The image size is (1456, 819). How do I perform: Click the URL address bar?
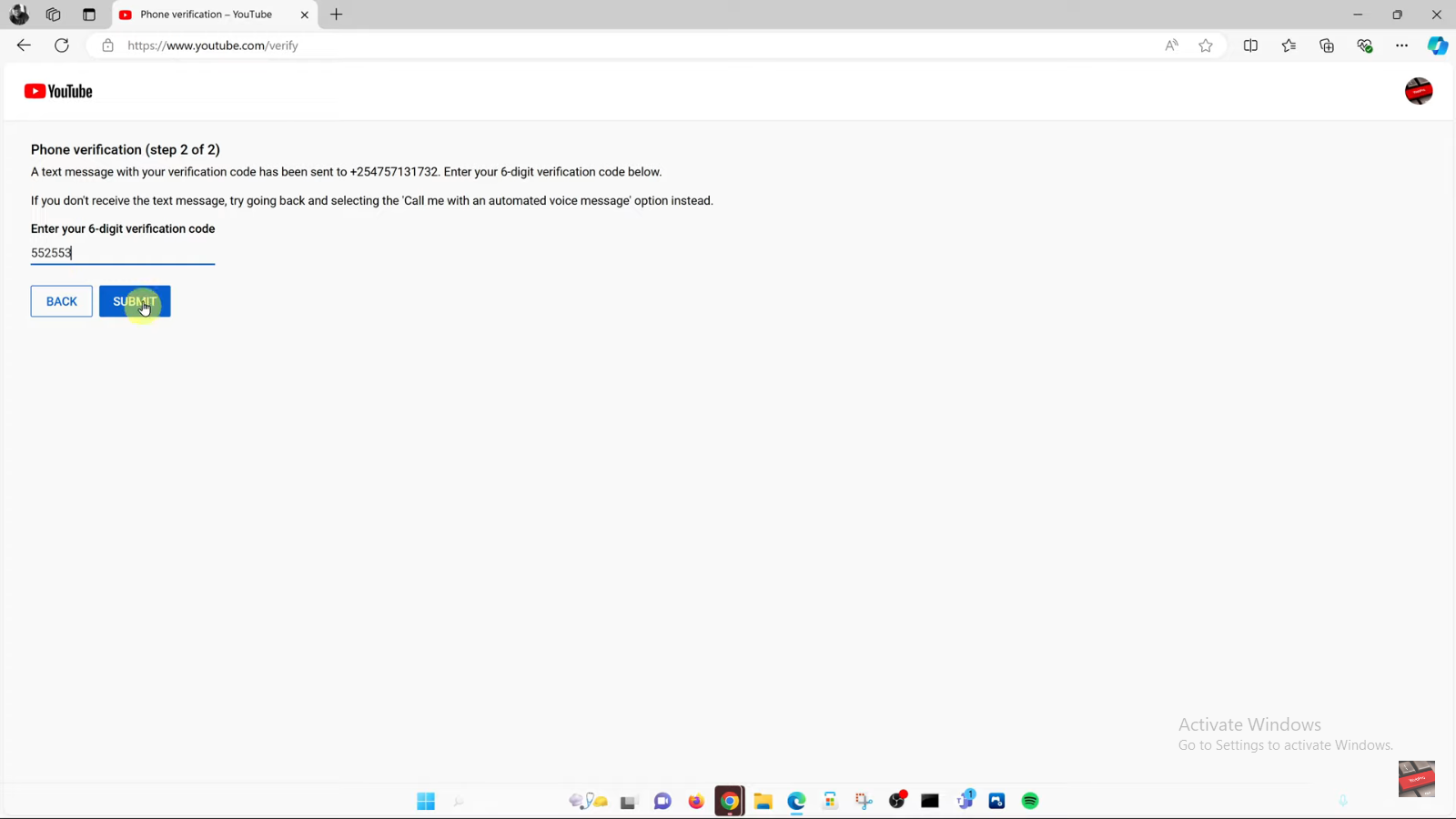(x=637, y=45)
